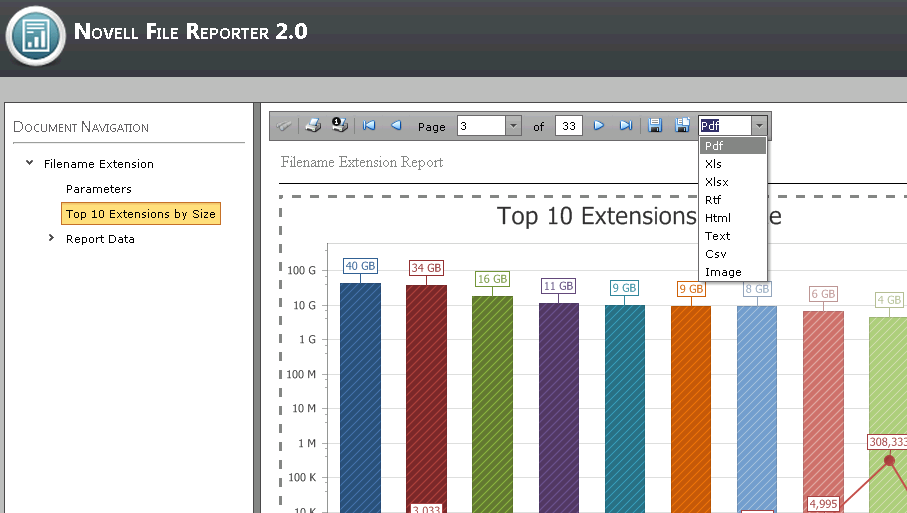Viewport: 907px width, 513px height.
Task: Open the page number dropdown arrow
Action: 513,126
